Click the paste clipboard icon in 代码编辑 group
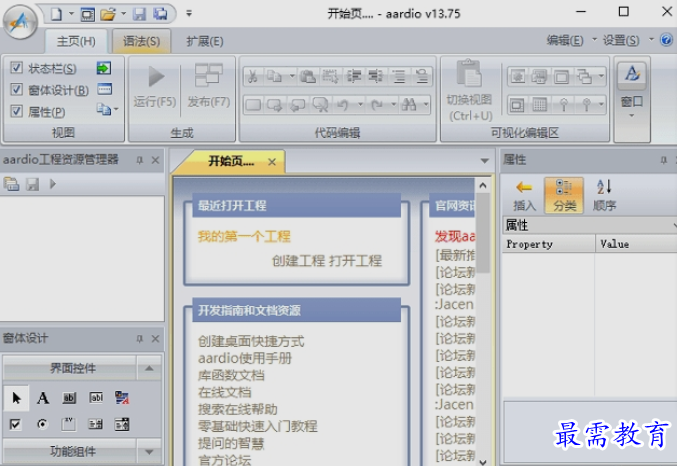Image resolution: width=677 pixels, height=466 pixels. tap(307, 76)
